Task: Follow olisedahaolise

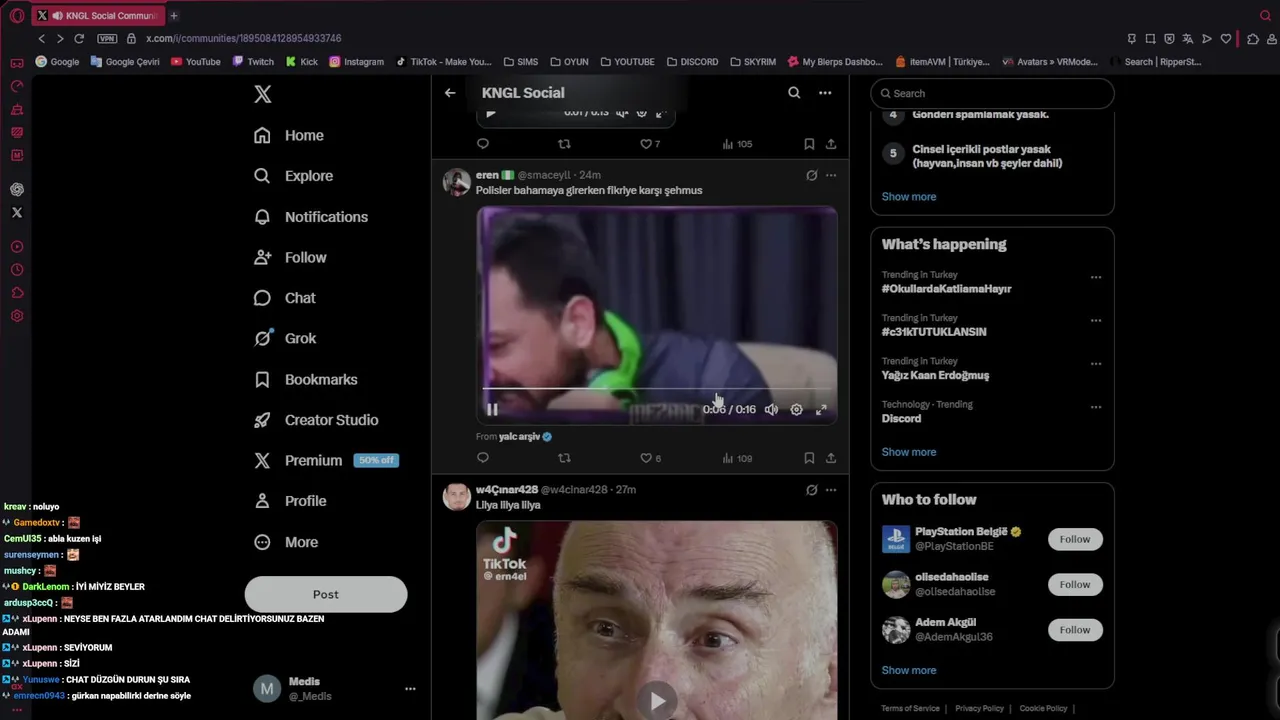Action: 1075,585
